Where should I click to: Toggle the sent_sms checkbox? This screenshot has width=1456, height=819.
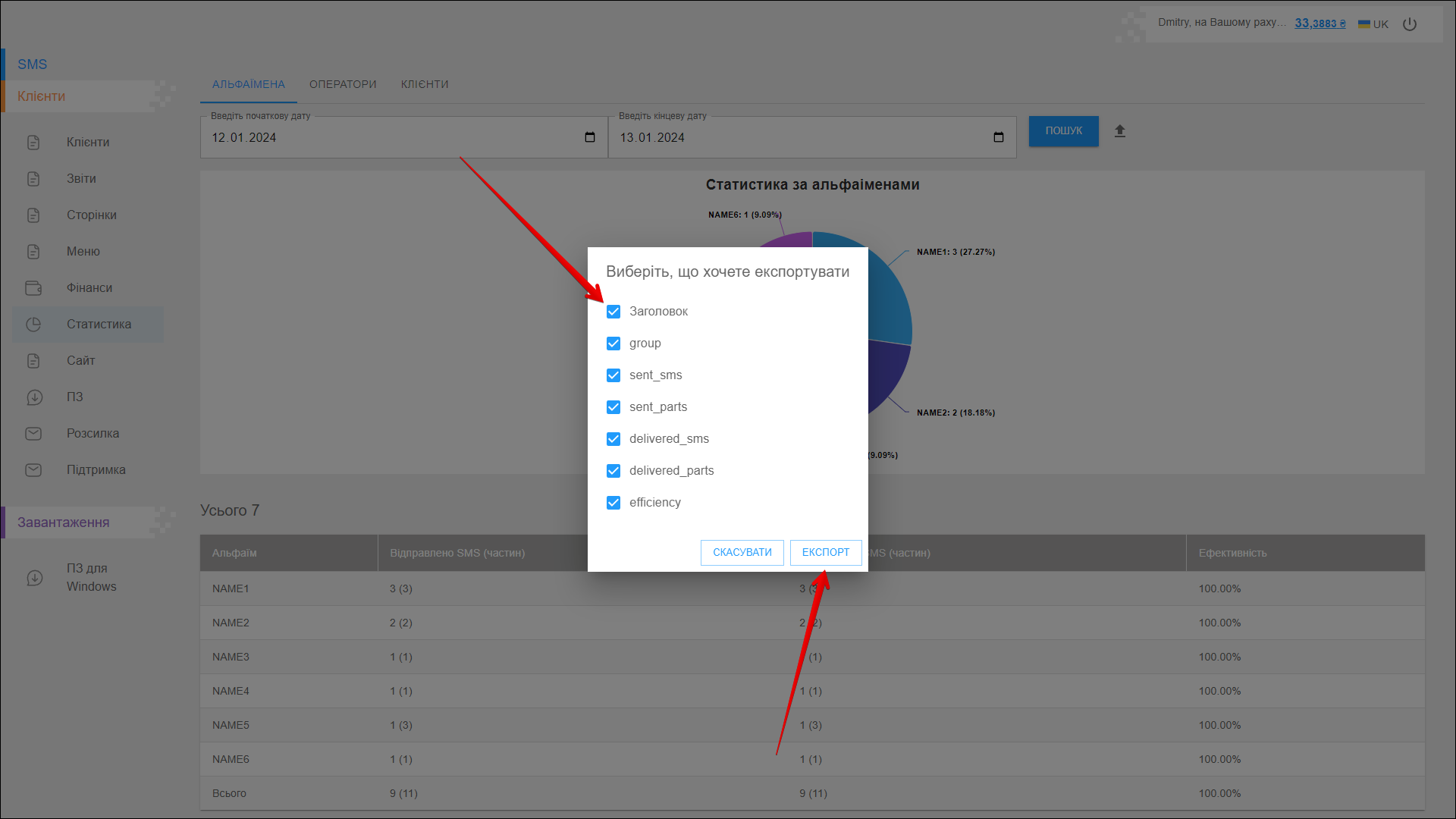click(613, 375)
